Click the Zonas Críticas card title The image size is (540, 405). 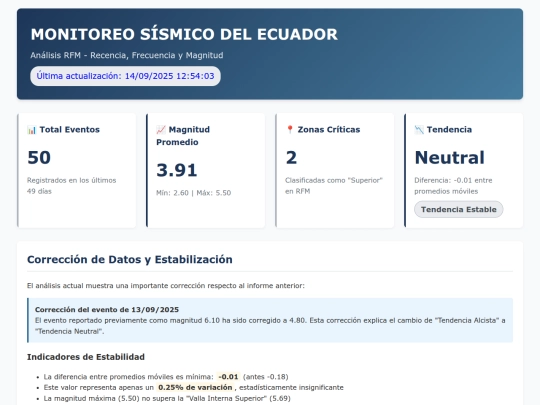point(329,130)
